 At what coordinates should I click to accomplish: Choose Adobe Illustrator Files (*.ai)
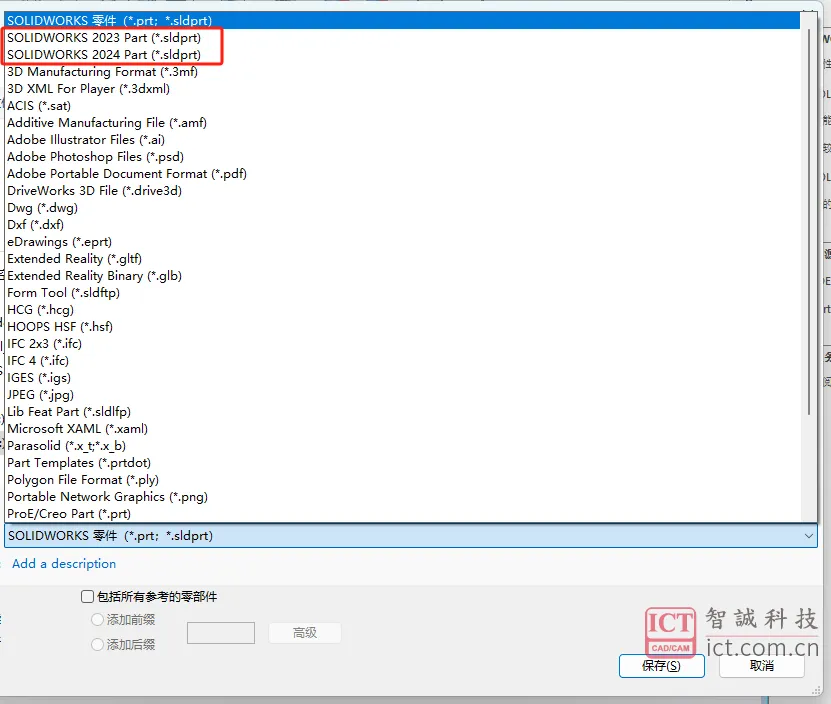402,139
